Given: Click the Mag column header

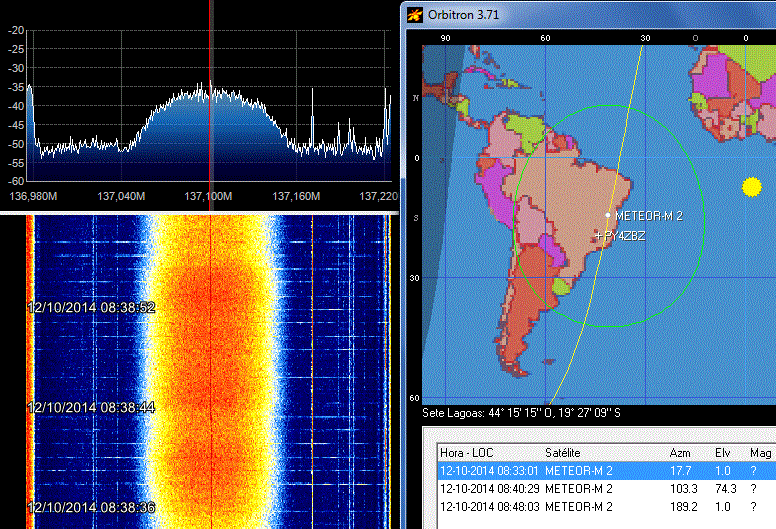Looking at the screenshot, I should coord(761,453).
